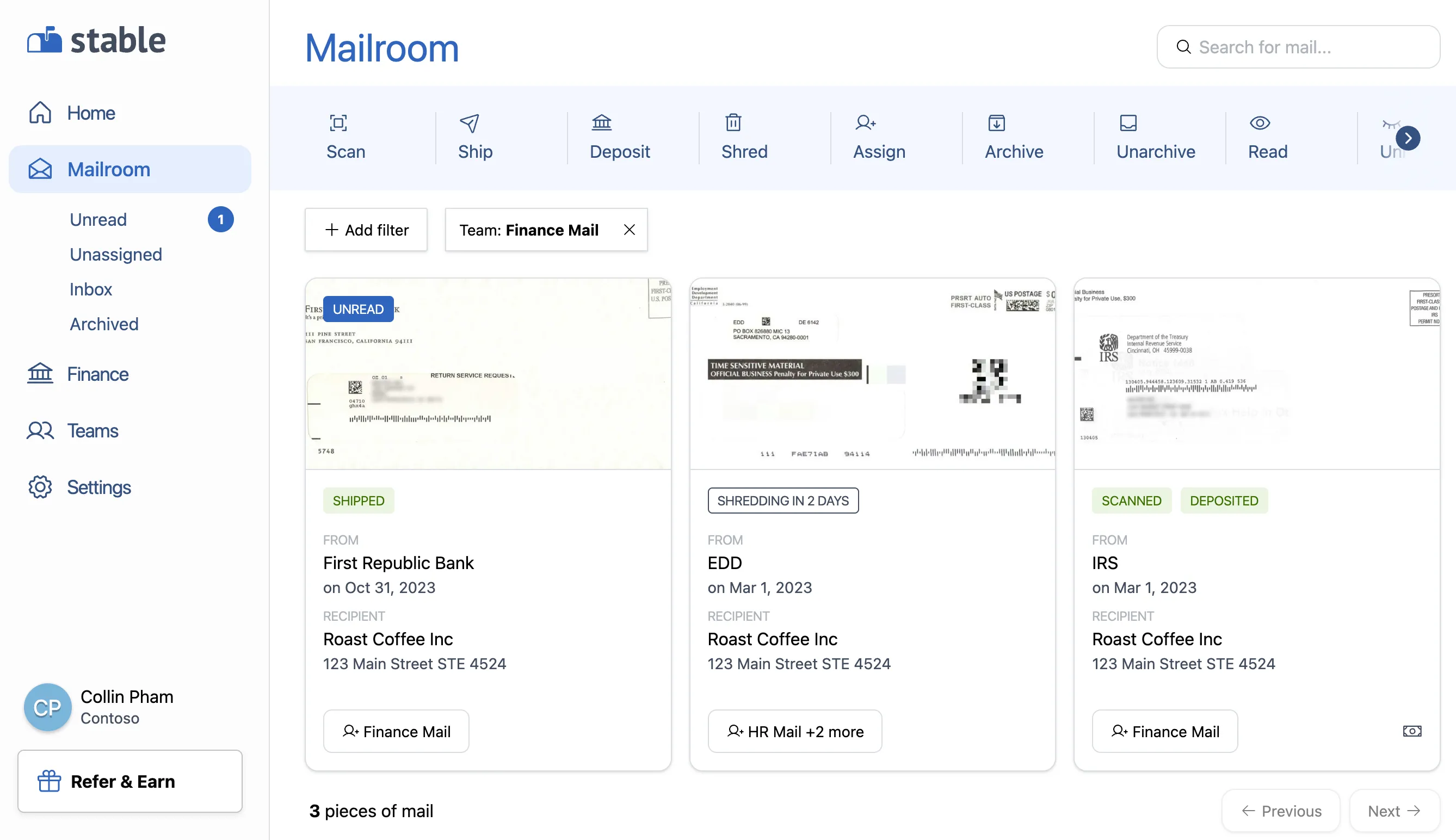
Task: Click the Unarchive toolbar action
Action: coord(1156,137)
